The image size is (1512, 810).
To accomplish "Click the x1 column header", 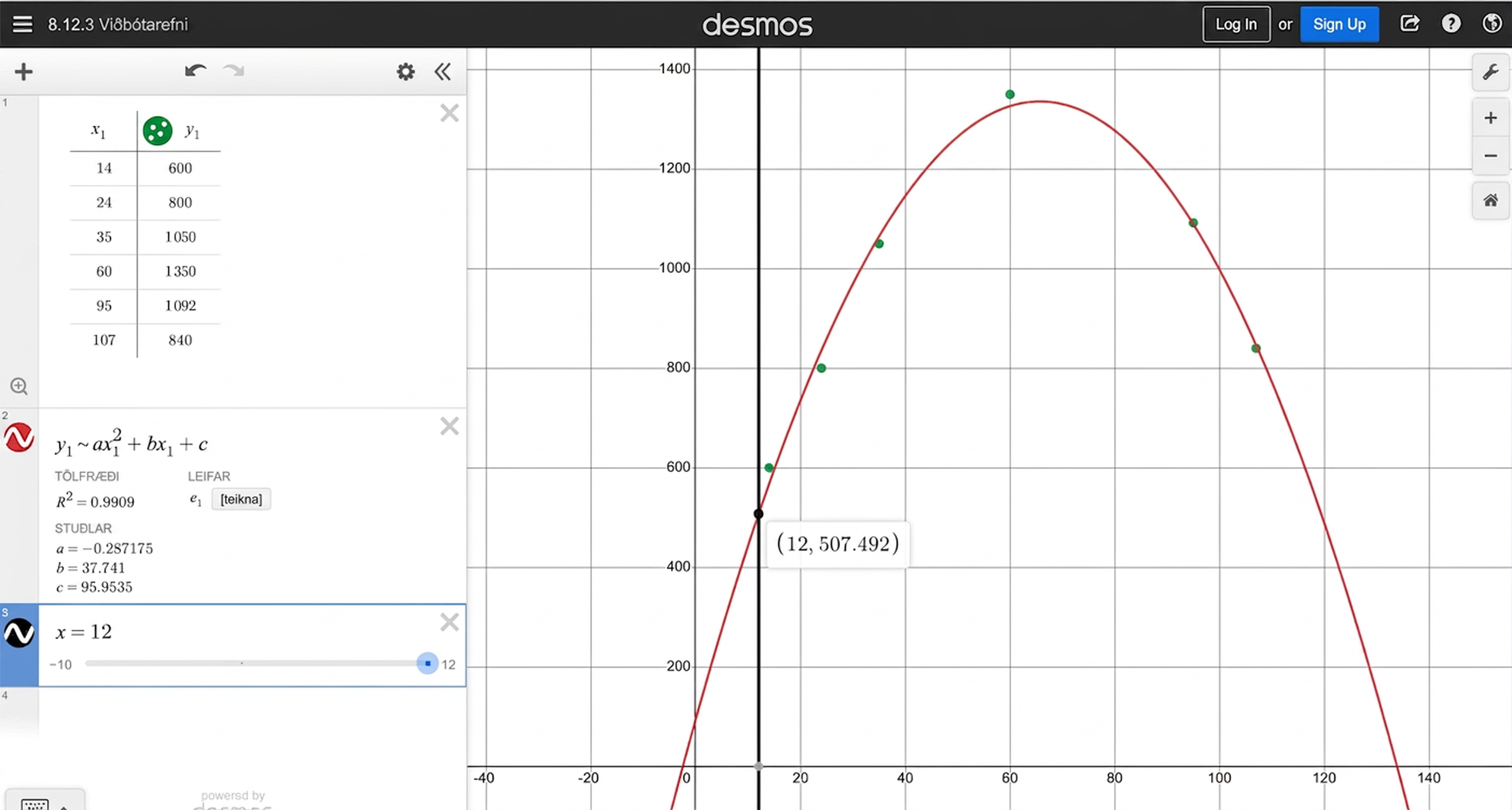I will 99,131.
